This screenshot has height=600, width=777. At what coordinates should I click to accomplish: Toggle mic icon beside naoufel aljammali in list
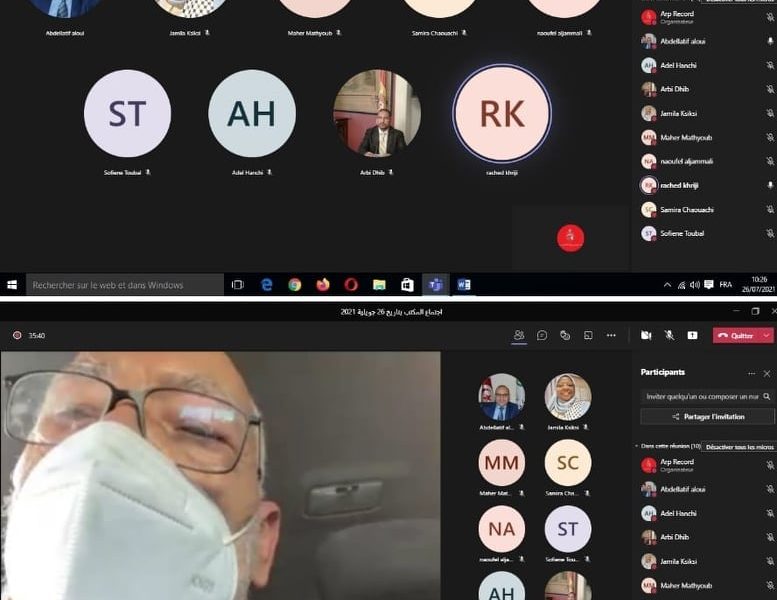click(770, 161)
